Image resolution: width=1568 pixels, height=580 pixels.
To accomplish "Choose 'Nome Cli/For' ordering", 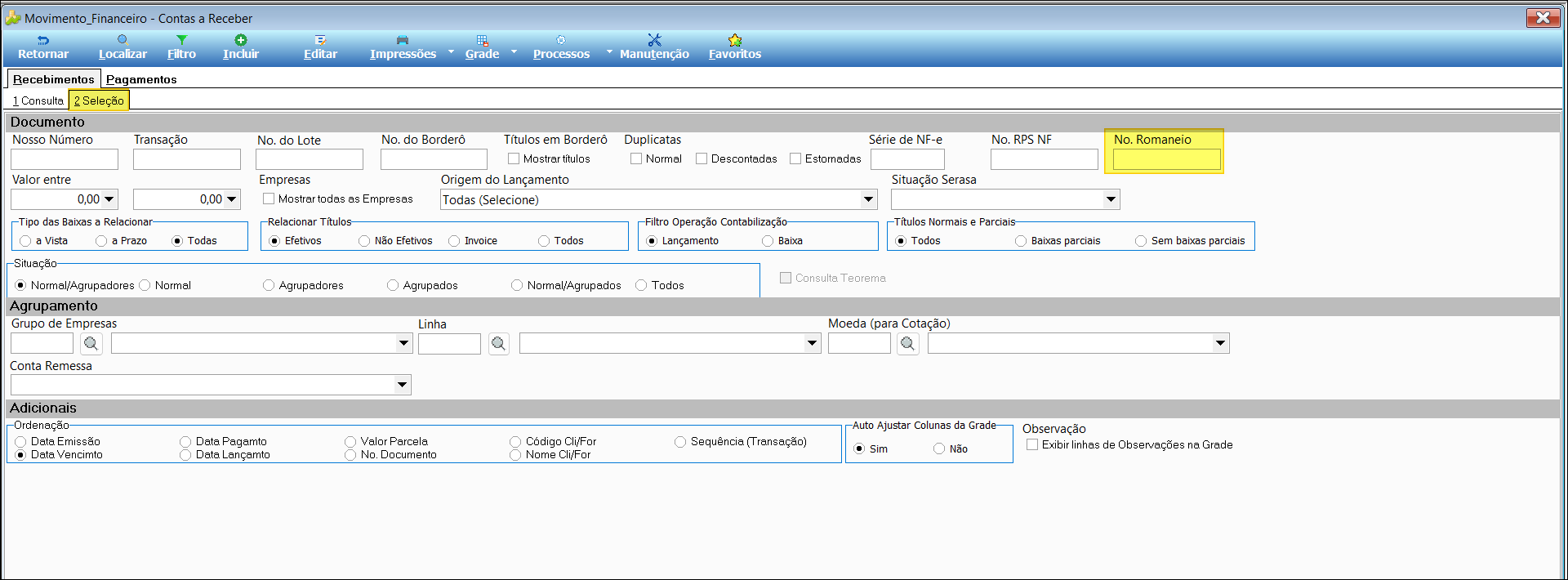I will pos(515,455).
